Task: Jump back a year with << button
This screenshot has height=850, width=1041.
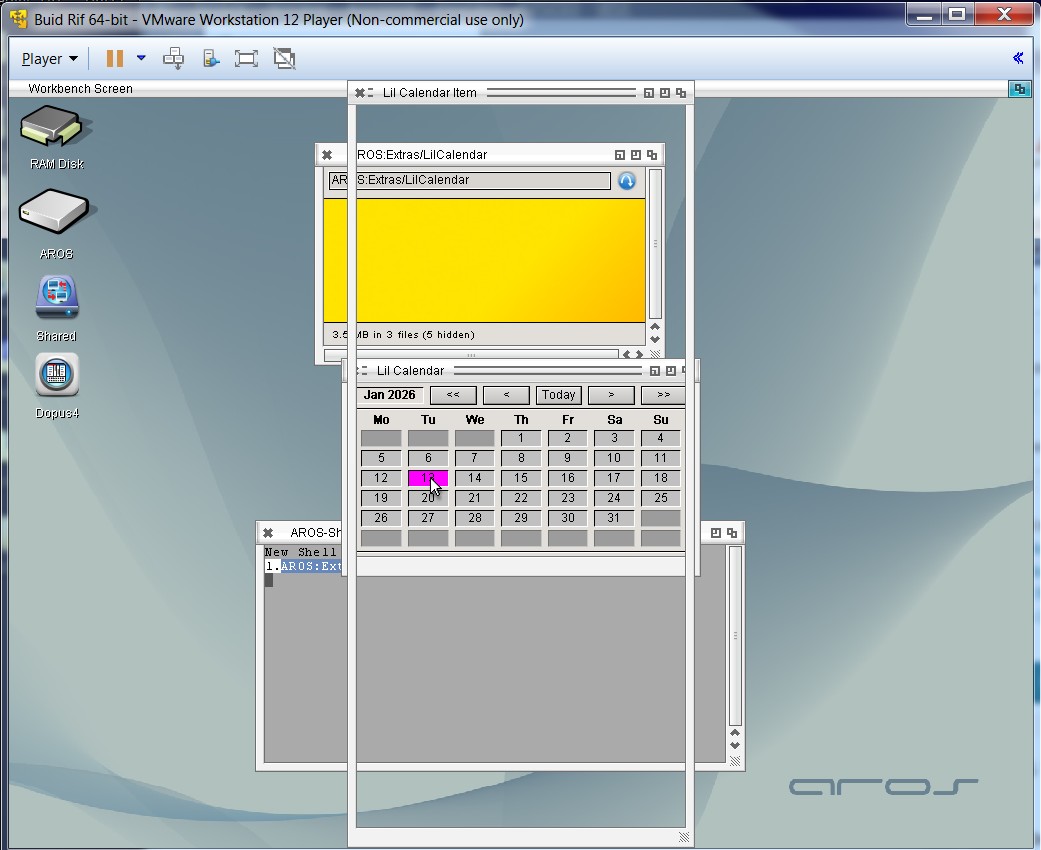Action: tap(453, 395)
